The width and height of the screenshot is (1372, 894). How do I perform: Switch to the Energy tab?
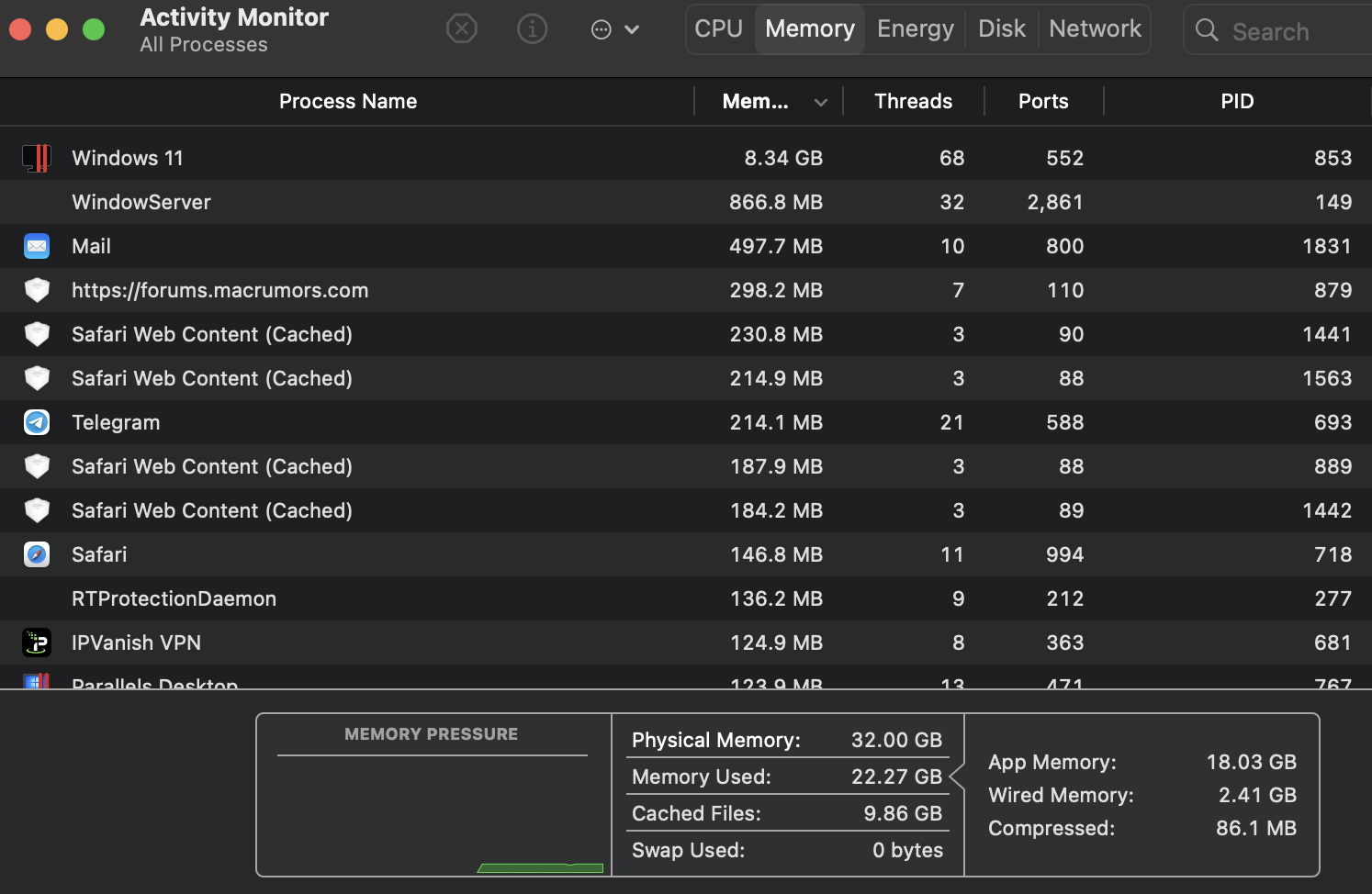tap(915, 29)
